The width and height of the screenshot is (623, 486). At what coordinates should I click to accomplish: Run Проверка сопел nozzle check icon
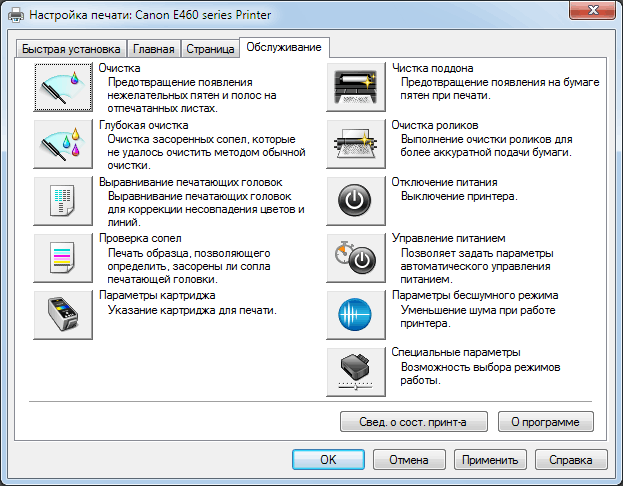point(63,258)
